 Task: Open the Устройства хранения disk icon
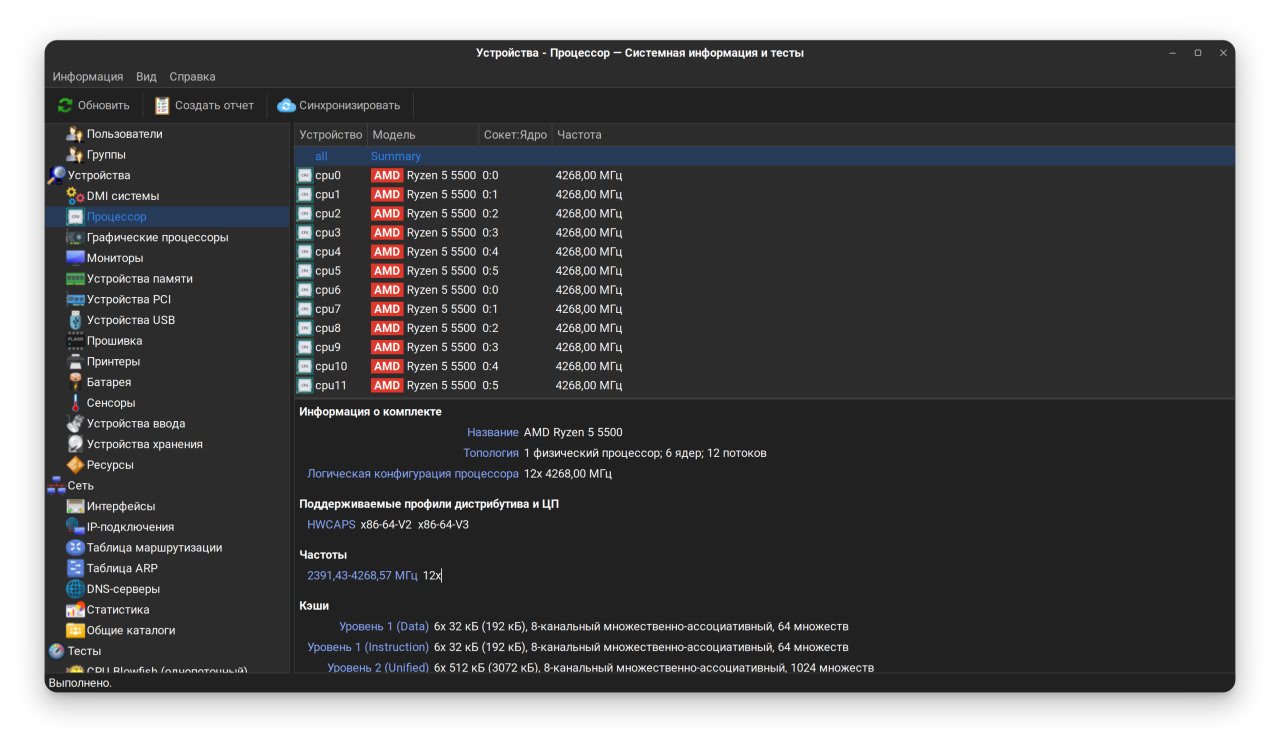tap(75, 444)
